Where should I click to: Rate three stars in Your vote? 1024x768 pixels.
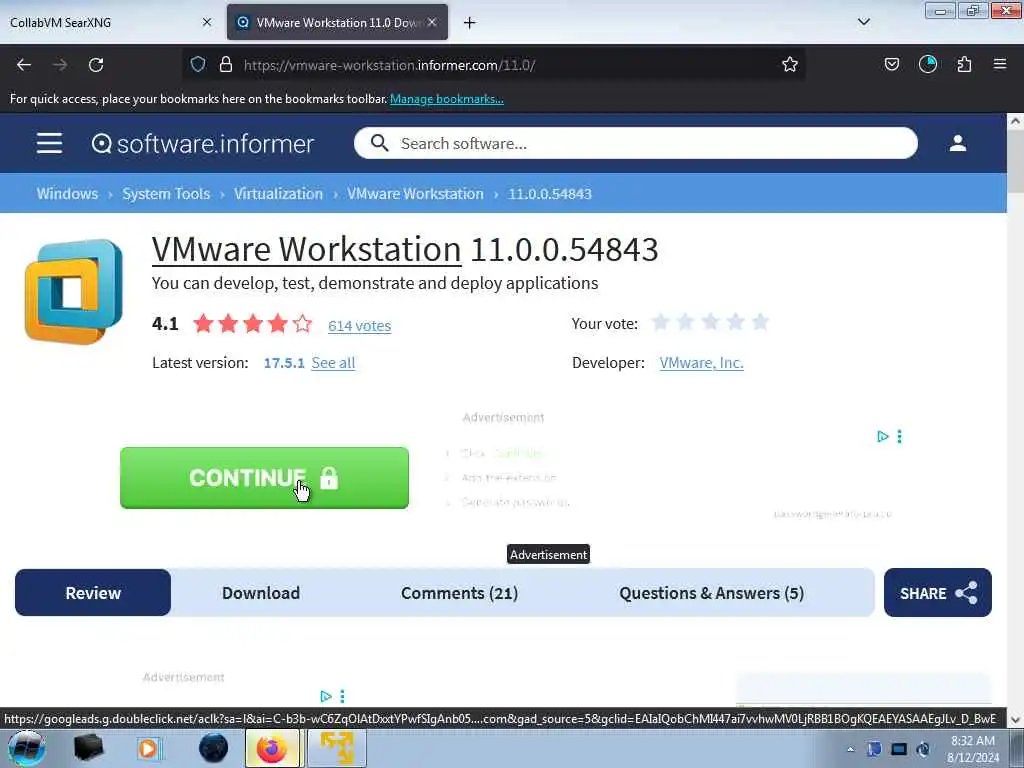711,322
